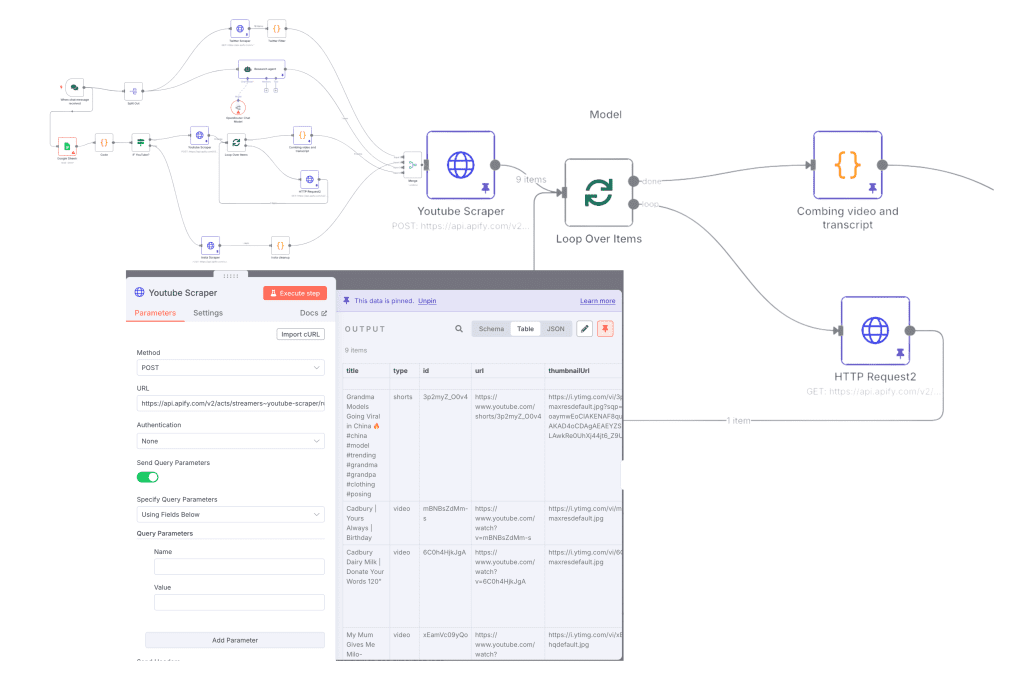Screen dimensions: 1024x675
Task: Click the red pin data button
Action: click(605, 329)
